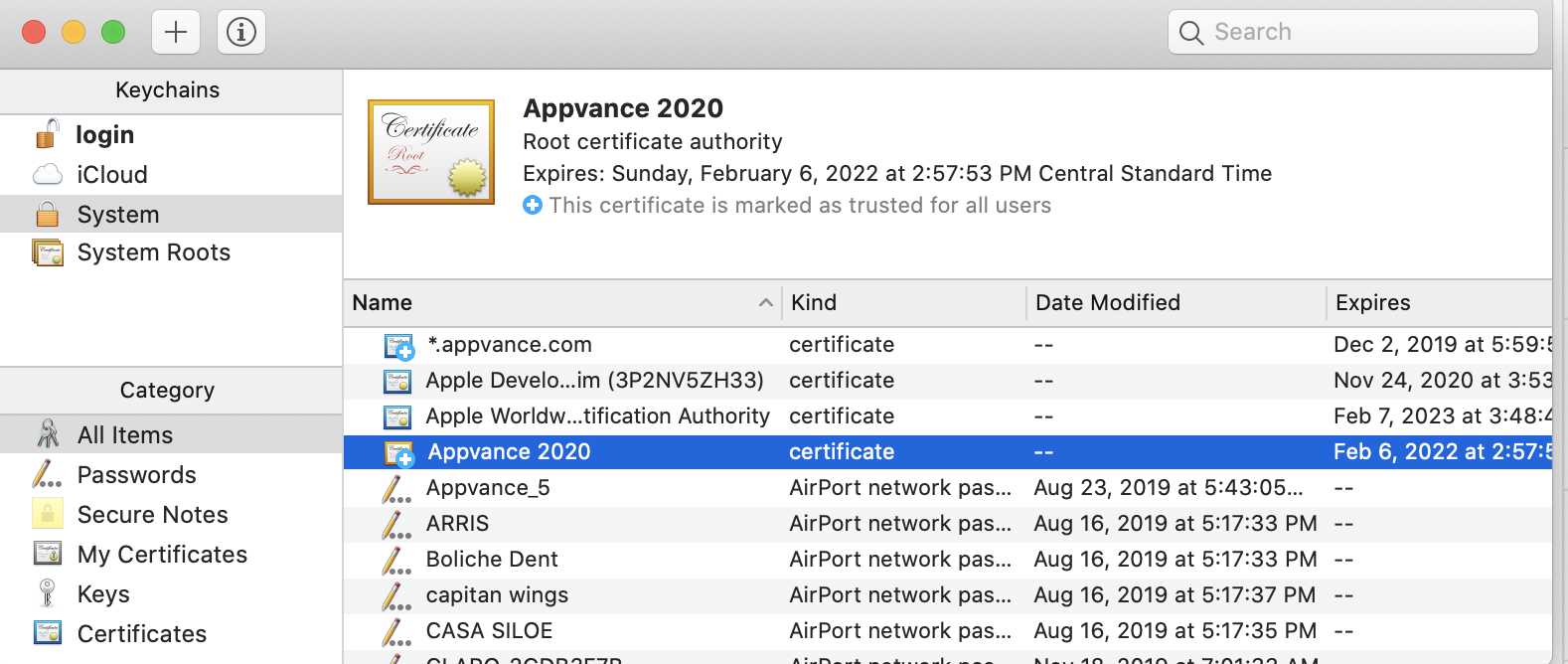Click Appvance_5 date Aug 23, 2019
Screen dimensions: 1568x664
point(1168,488)
